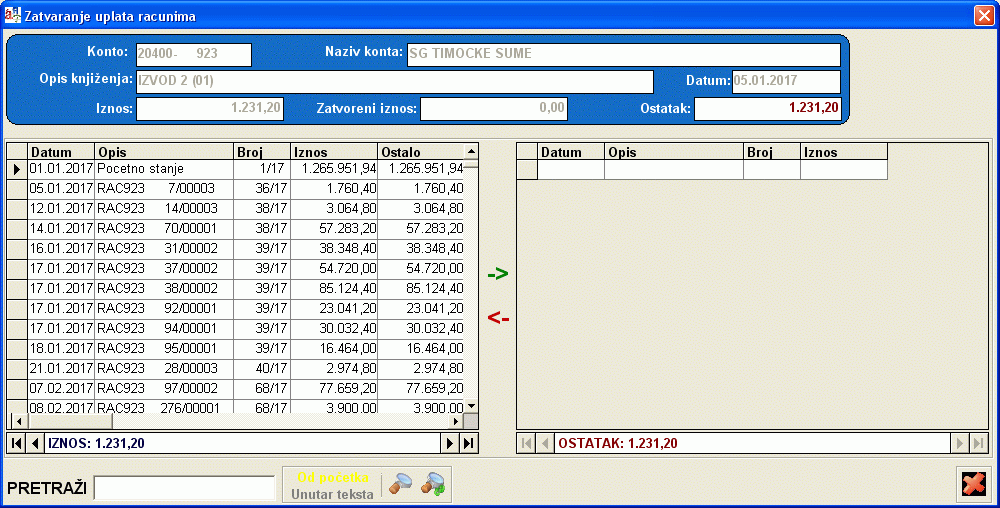Click Datum column header in right grid
1000x508 pixels.
pos(571,152)
